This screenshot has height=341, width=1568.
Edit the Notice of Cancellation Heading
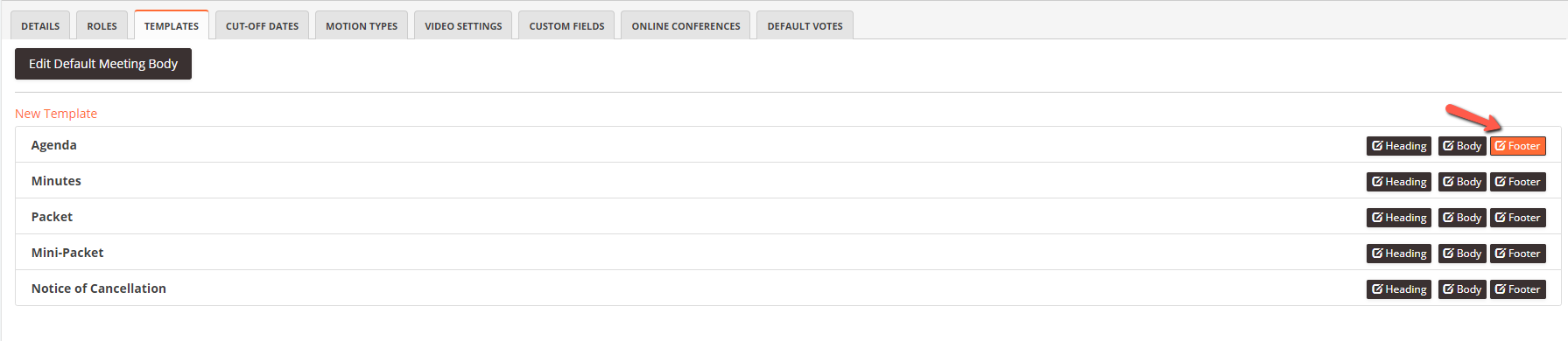pos(1399,289)
